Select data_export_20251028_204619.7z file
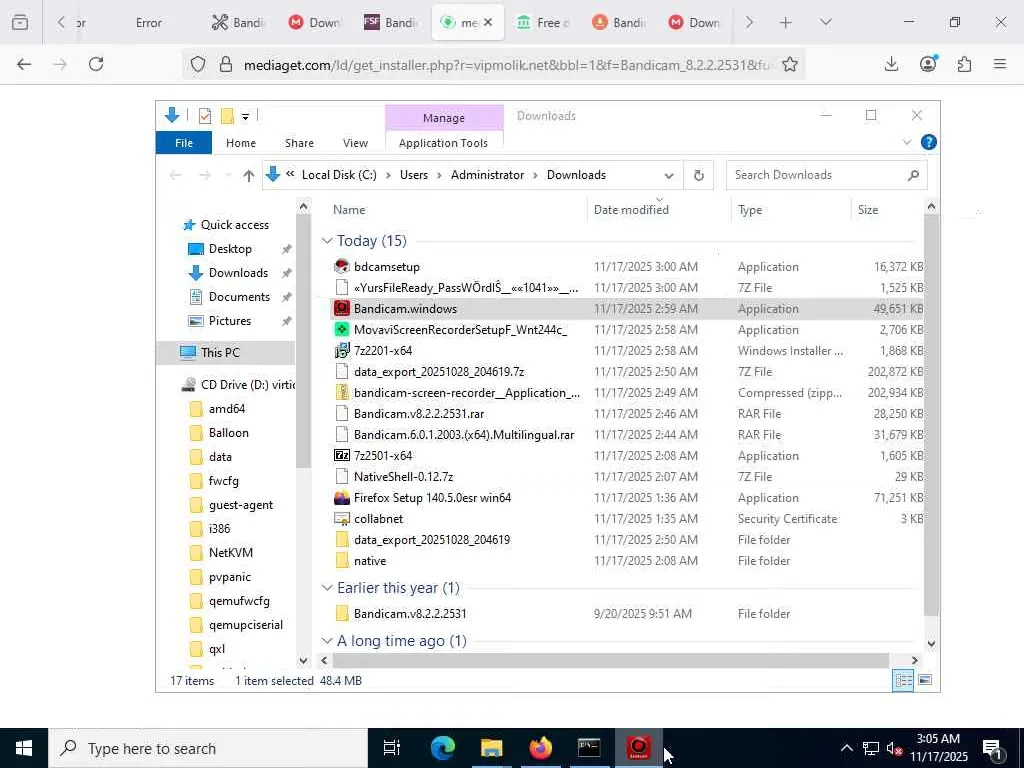 pos(439,372)
